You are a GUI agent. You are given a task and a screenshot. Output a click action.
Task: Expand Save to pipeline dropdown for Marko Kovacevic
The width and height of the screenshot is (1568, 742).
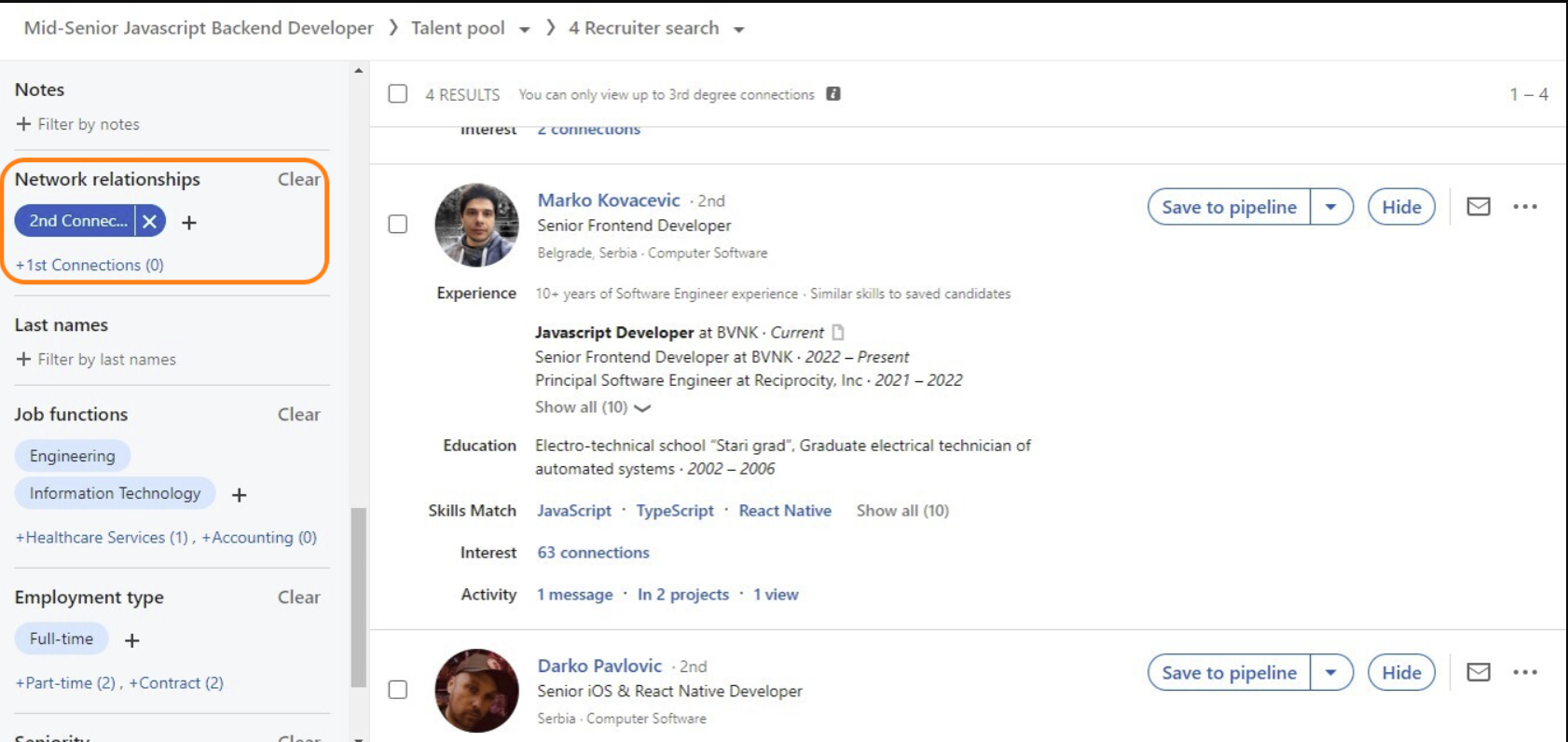coord(1331,207)
